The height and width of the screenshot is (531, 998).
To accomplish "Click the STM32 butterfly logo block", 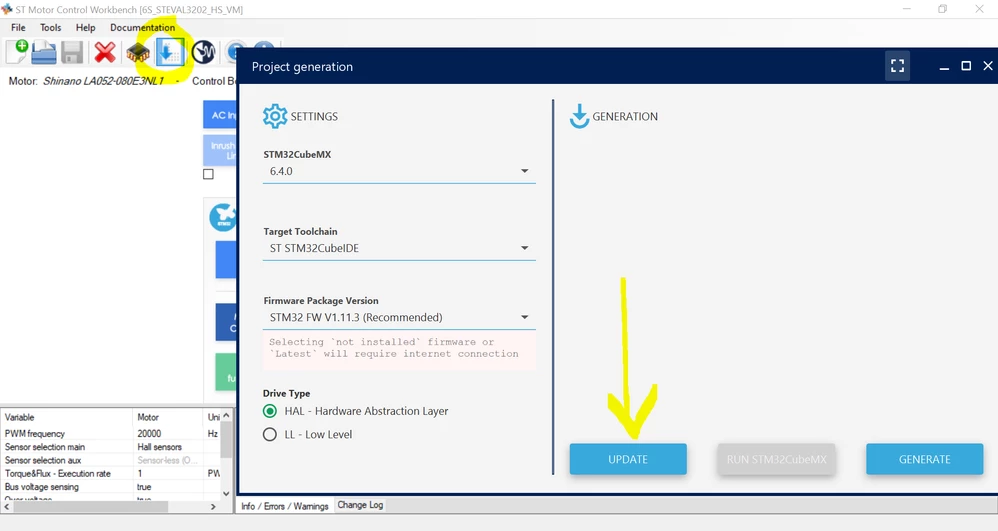I will click(x=223, y=216).
